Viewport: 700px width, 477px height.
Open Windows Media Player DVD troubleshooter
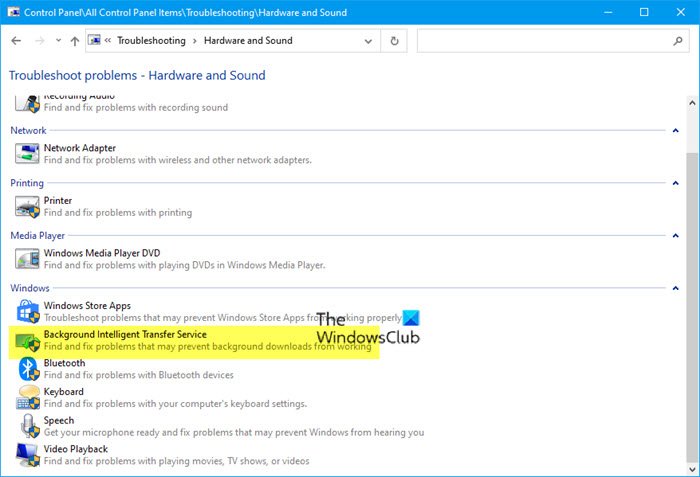pyautogui.click(x=102, y=253)
